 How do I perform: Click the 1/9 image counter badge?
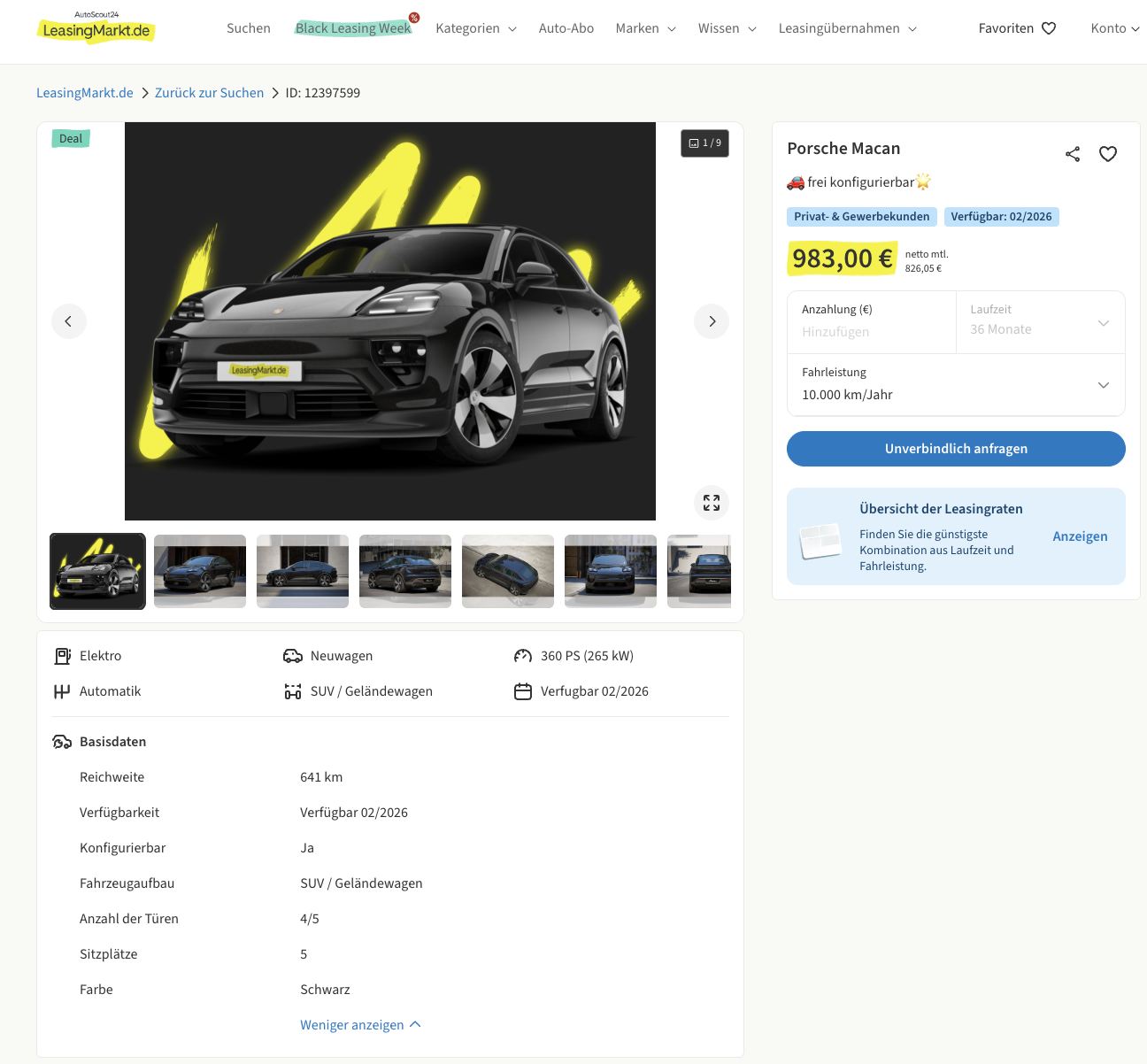pos(704,143)
